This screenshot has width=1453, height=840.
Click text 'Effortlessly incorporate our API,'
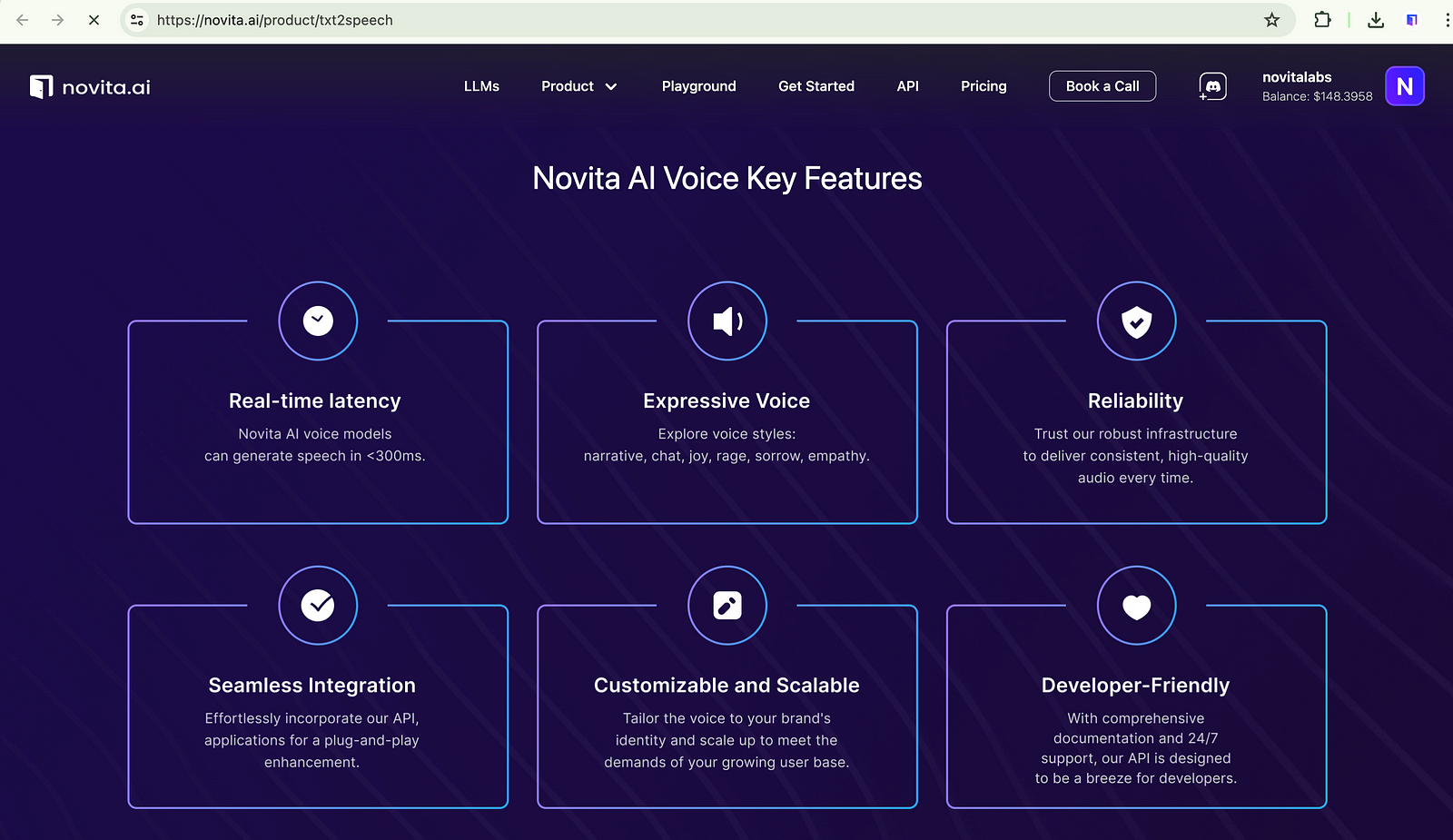312,718
